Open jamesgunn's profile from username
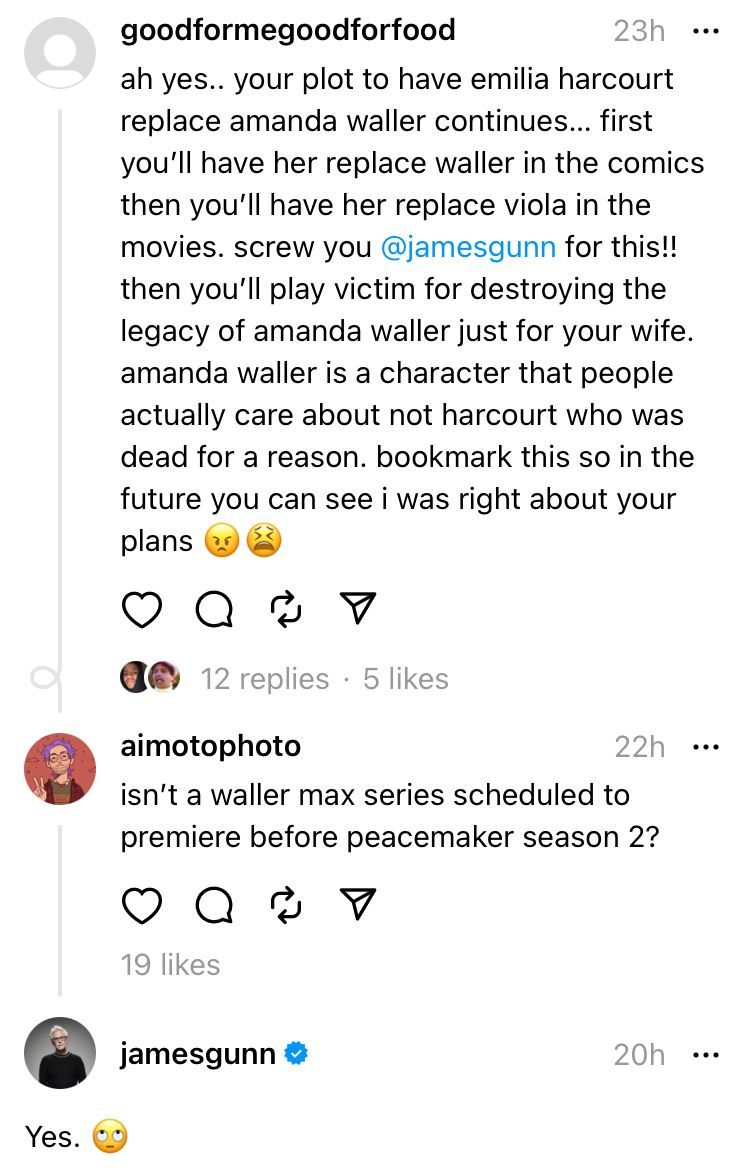This screenshot has width=750, height=1173. (198, 1054)
